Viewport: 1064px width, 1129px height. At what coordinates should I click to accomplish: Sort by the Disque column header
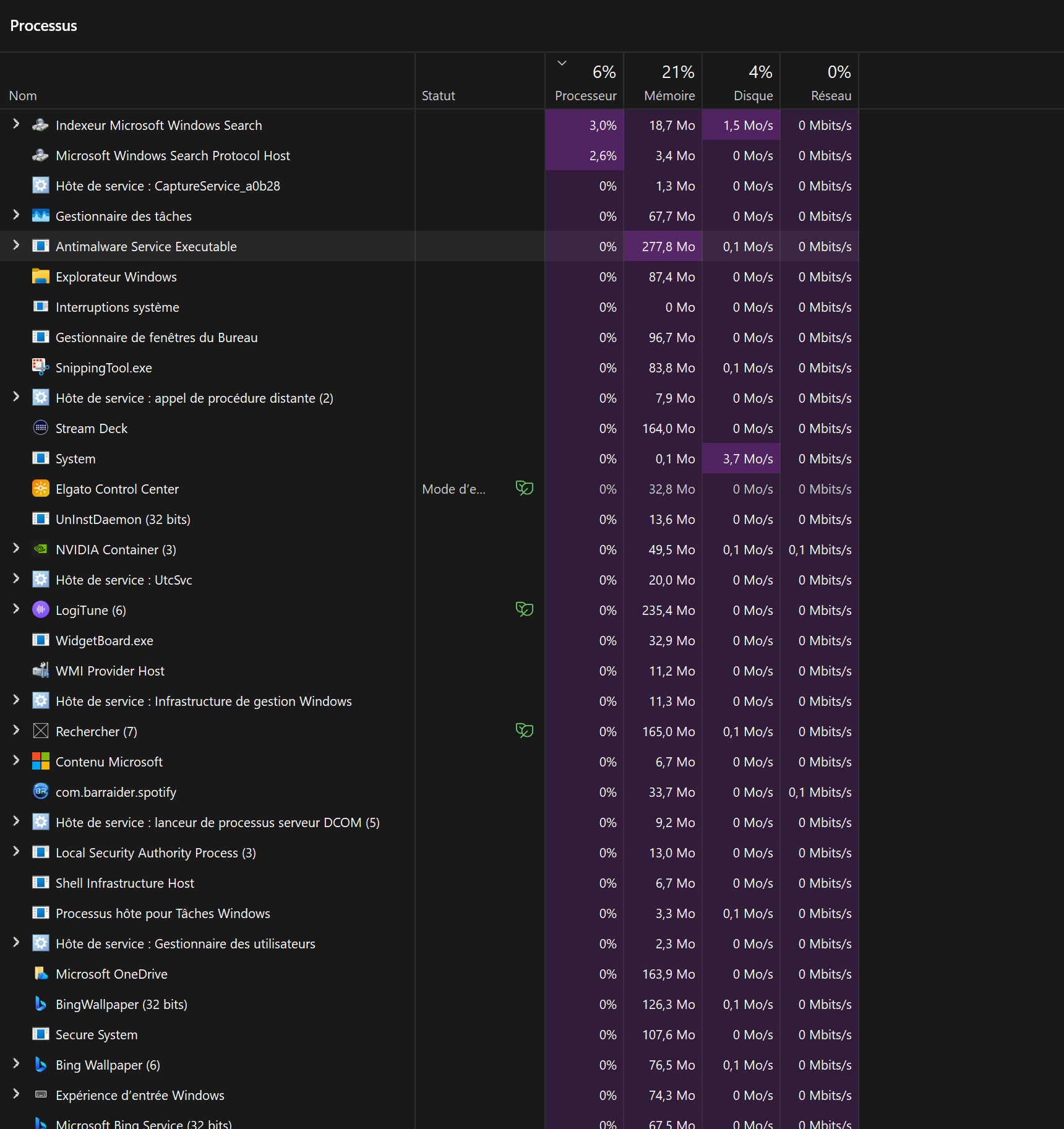742,81
